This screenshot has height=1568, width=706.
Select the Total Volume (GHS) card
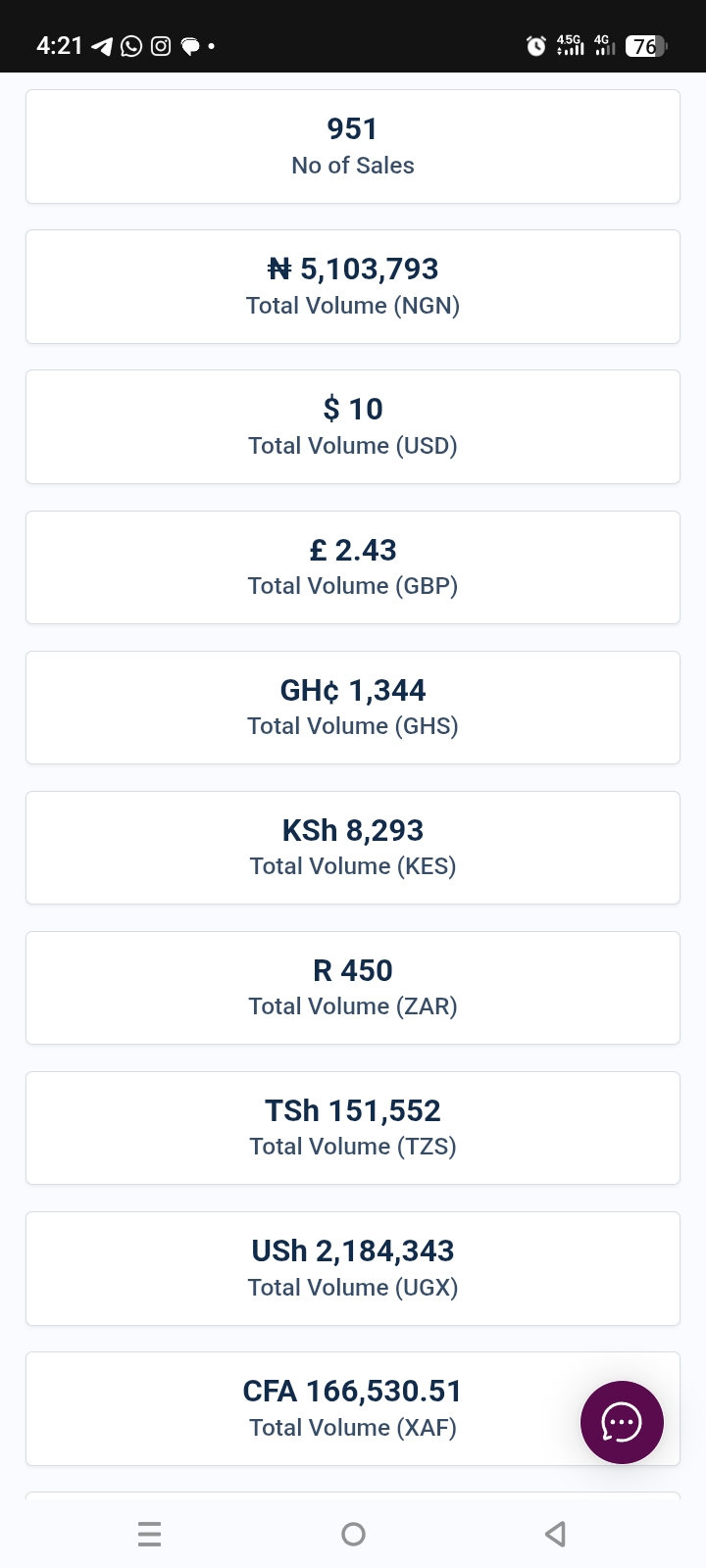[x=353, y=708]
